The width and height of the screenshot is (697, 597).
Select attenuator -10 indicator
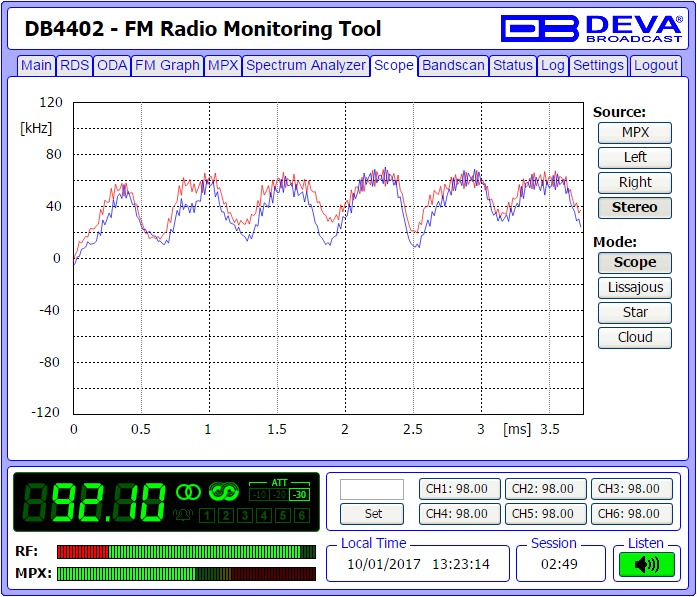click(x=259, y=494)
